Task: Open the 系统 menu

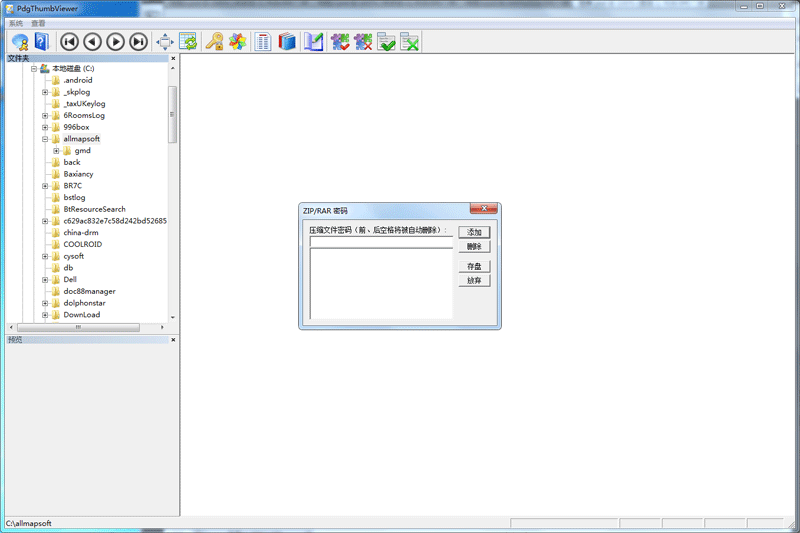Action: click(x=16, y=23)
